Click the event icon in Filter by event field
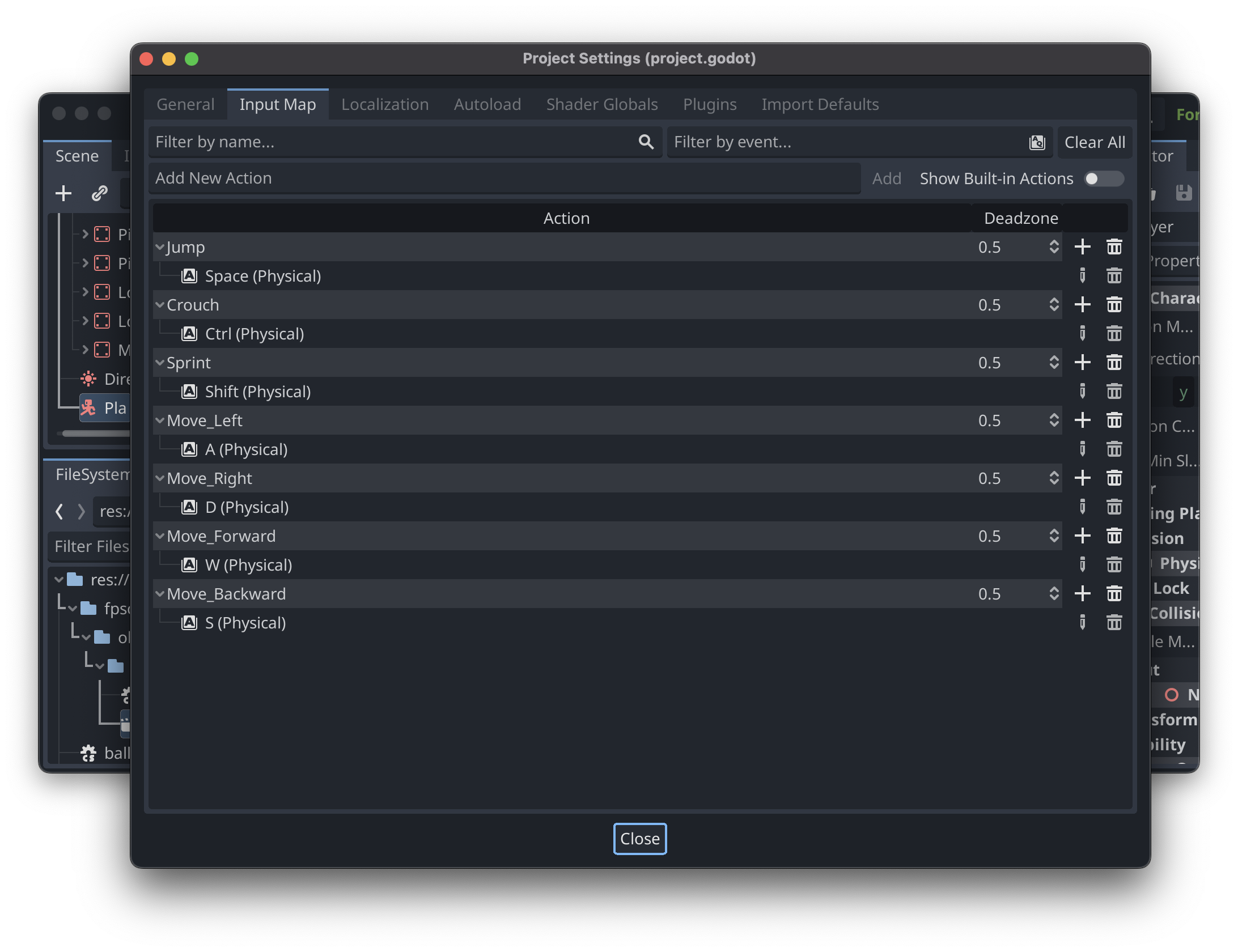1238x952 pixels. (1037, 142)
